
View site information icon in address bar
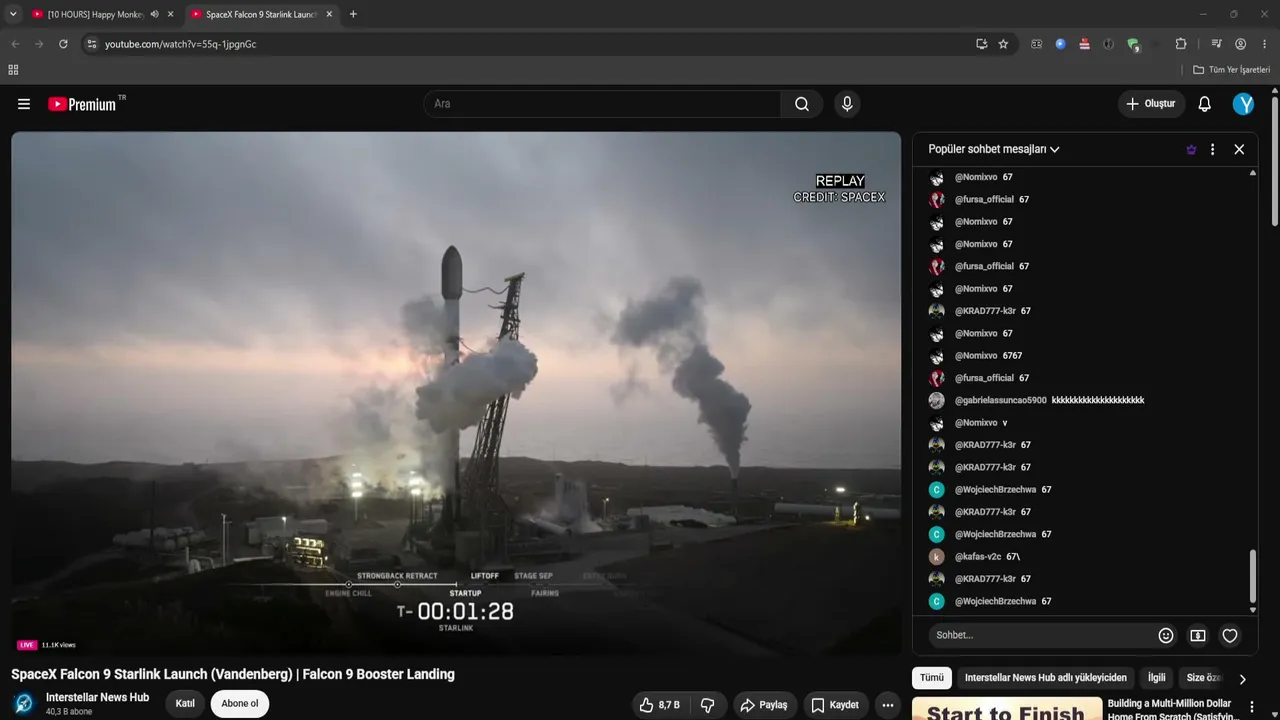pos(91,44)
